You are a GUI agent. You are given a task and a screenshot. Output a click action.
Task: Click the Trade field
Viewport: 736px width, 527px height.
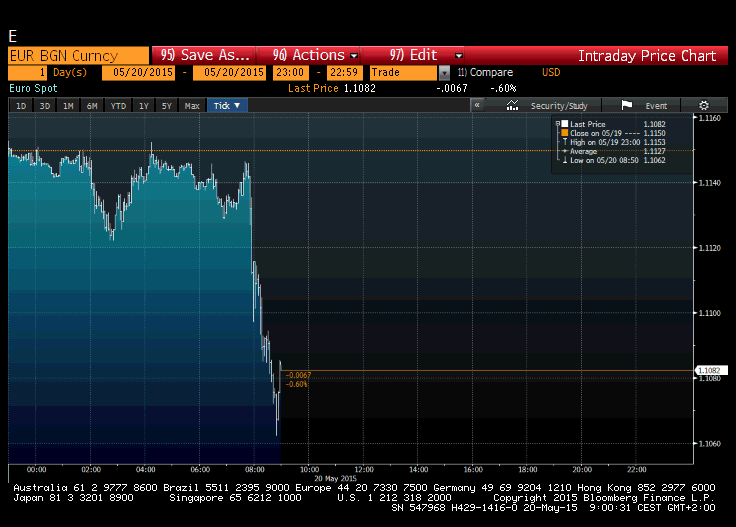pos(403,73)
